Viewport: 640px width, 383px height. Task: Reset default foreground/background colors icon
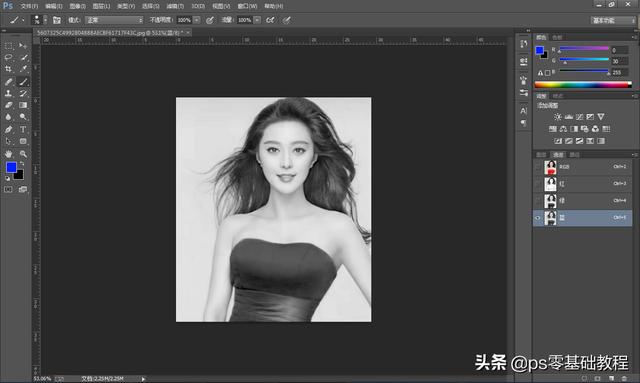[x=7, y=178]
